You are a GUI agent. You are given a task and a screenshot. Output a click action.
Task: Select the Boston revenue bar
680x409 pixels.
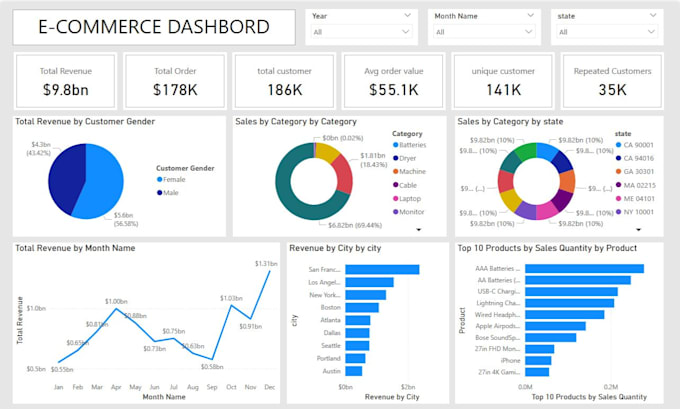[x=362, y=308]
